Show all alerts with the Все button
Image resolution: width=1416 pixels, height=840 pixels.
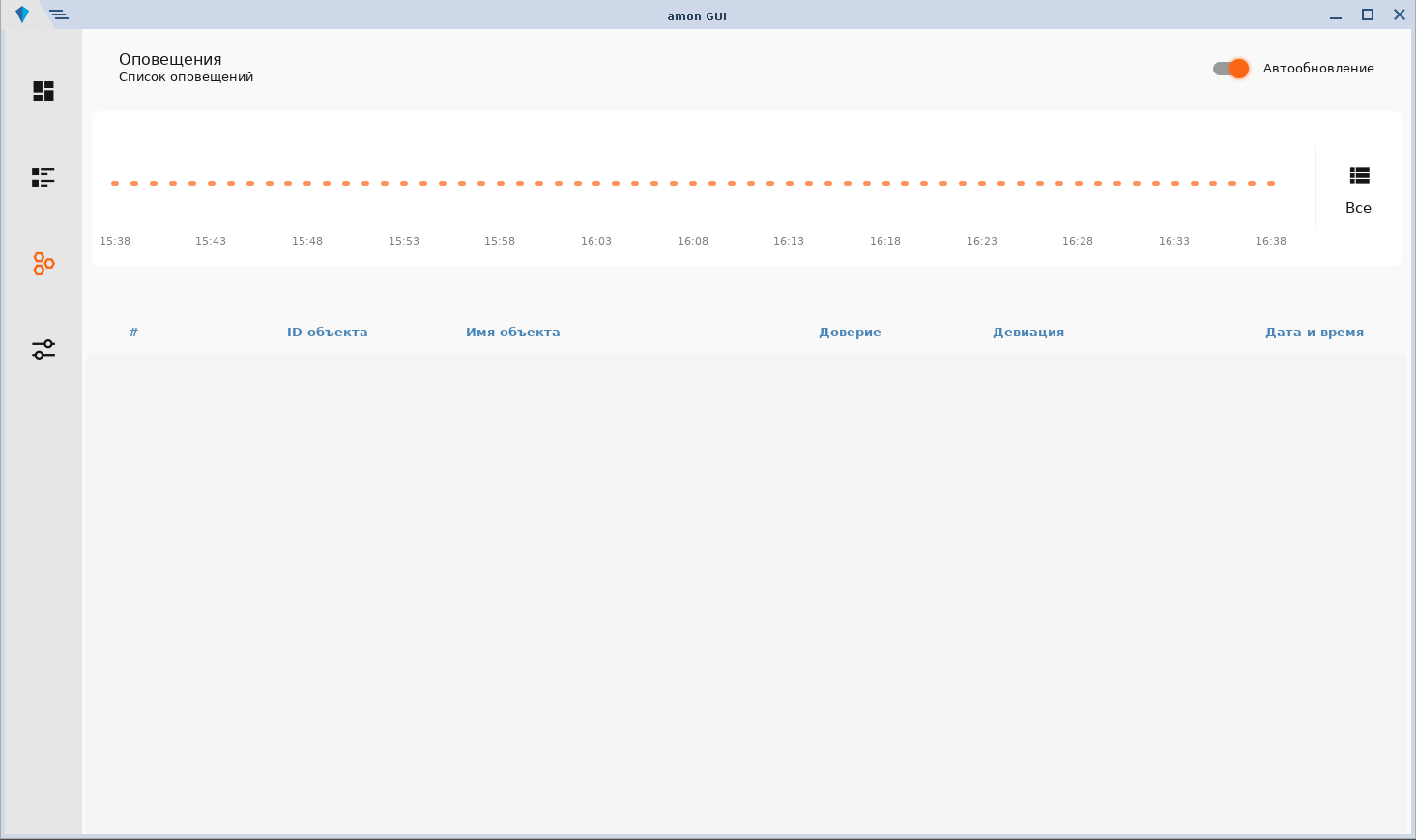1359,189
